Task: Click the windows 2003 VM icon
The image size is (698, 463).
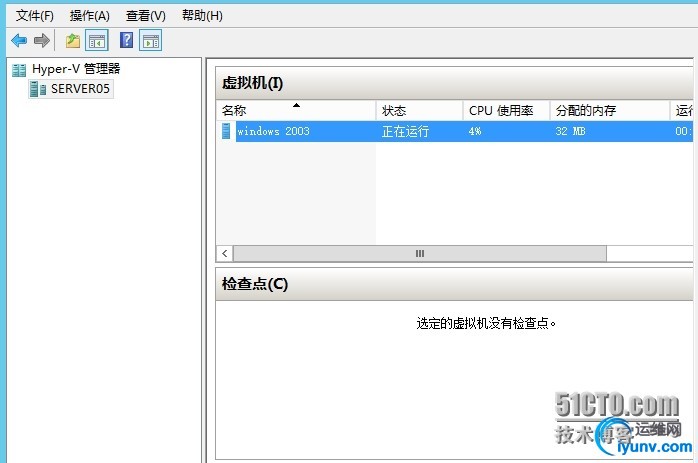Action: [x=226, y=131]
